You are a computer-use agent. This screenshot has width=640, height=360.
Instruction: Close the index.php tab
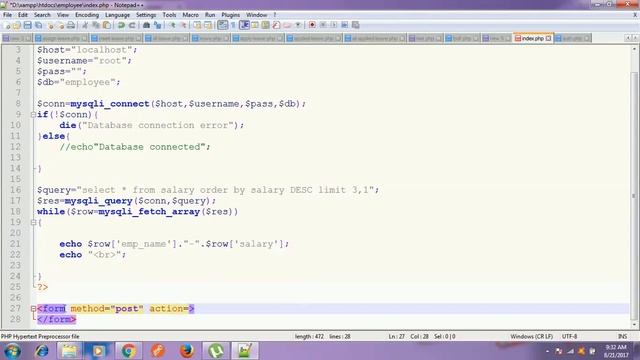pos(549,38)
